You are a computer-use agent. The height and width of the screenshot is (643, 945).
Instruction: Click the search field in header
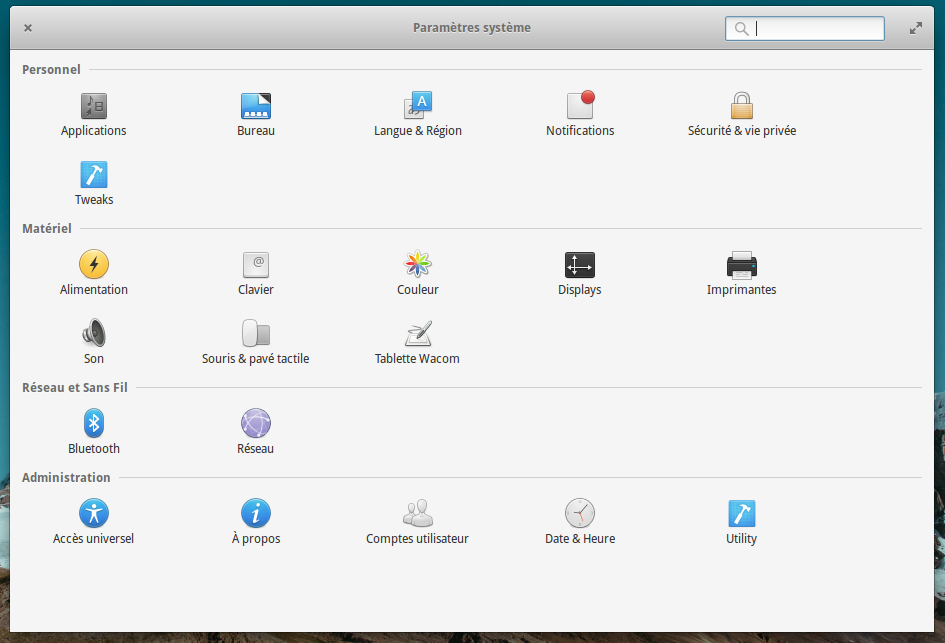pos(815,28)
